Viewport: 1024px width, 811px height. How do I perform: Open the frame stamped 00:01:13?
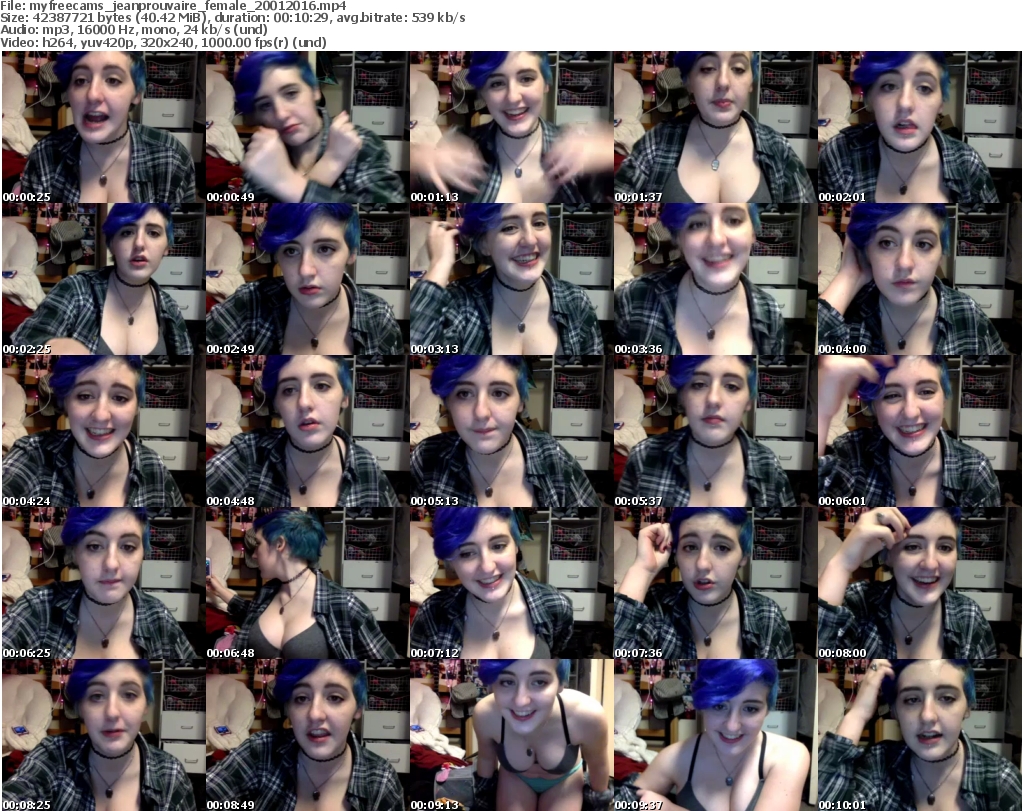[x=511, y=127]
